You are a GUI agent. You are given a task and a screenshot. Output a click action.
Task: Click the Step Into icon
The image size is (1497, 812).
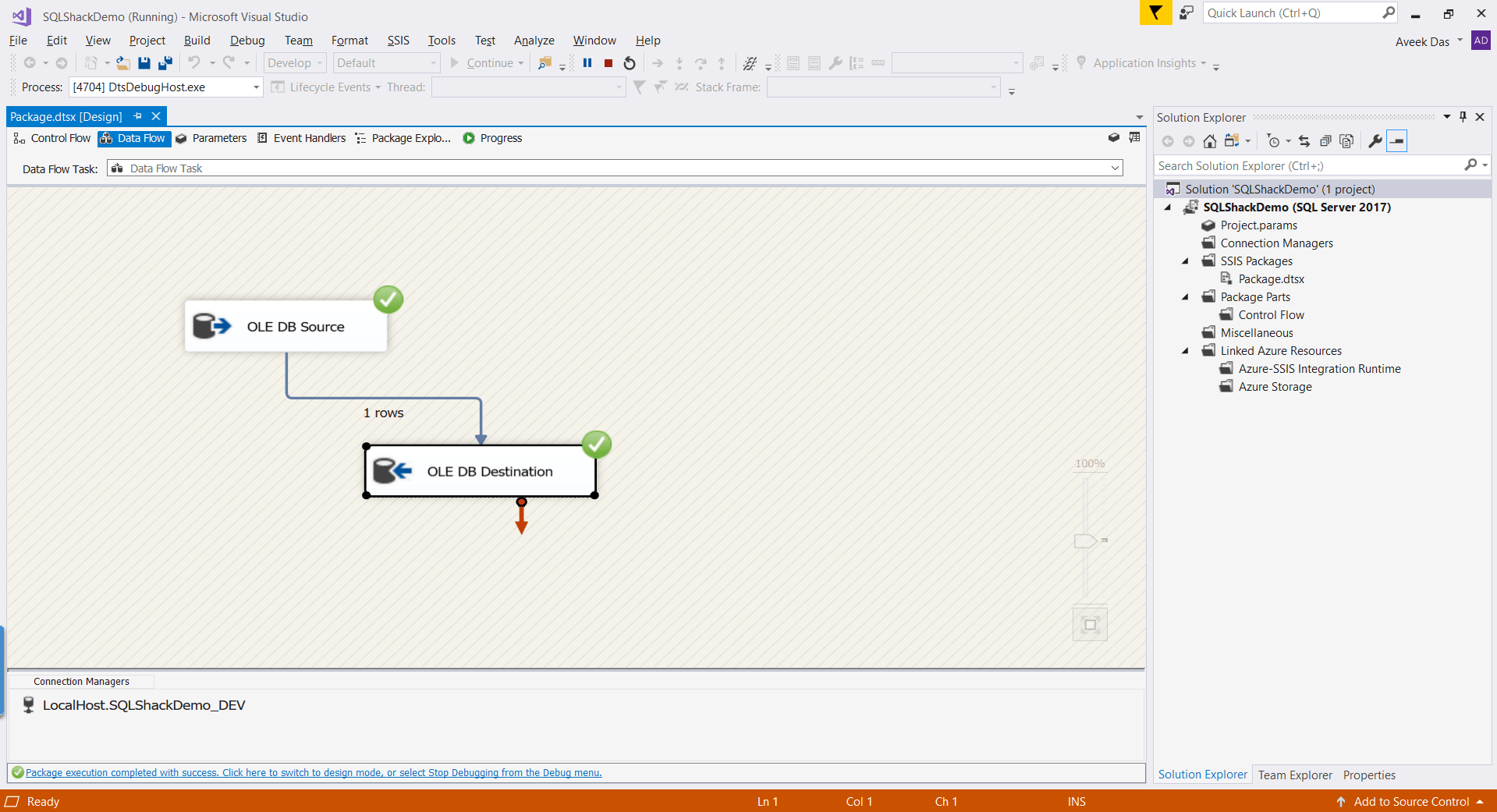click(679, 63)
